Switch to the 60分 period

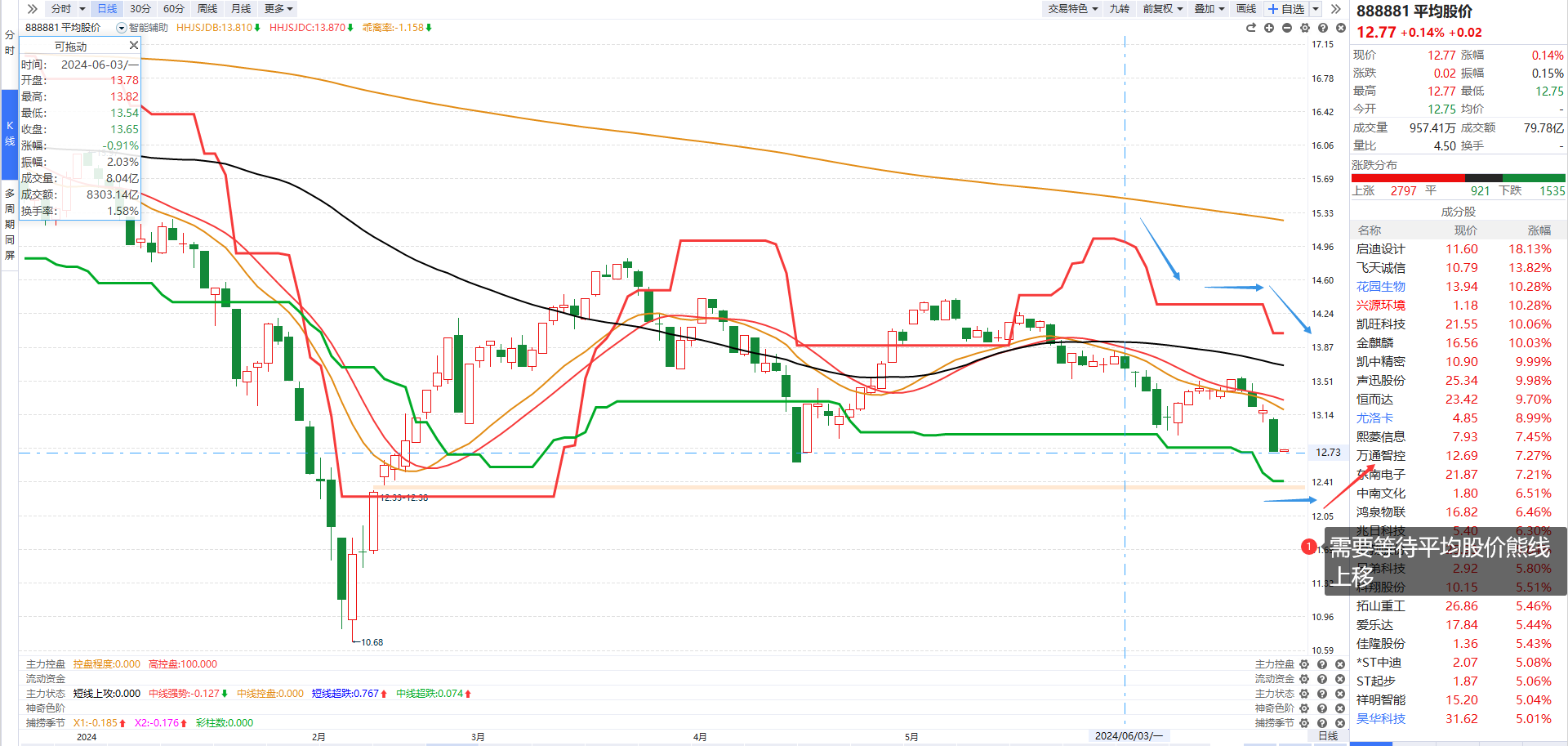174,9
